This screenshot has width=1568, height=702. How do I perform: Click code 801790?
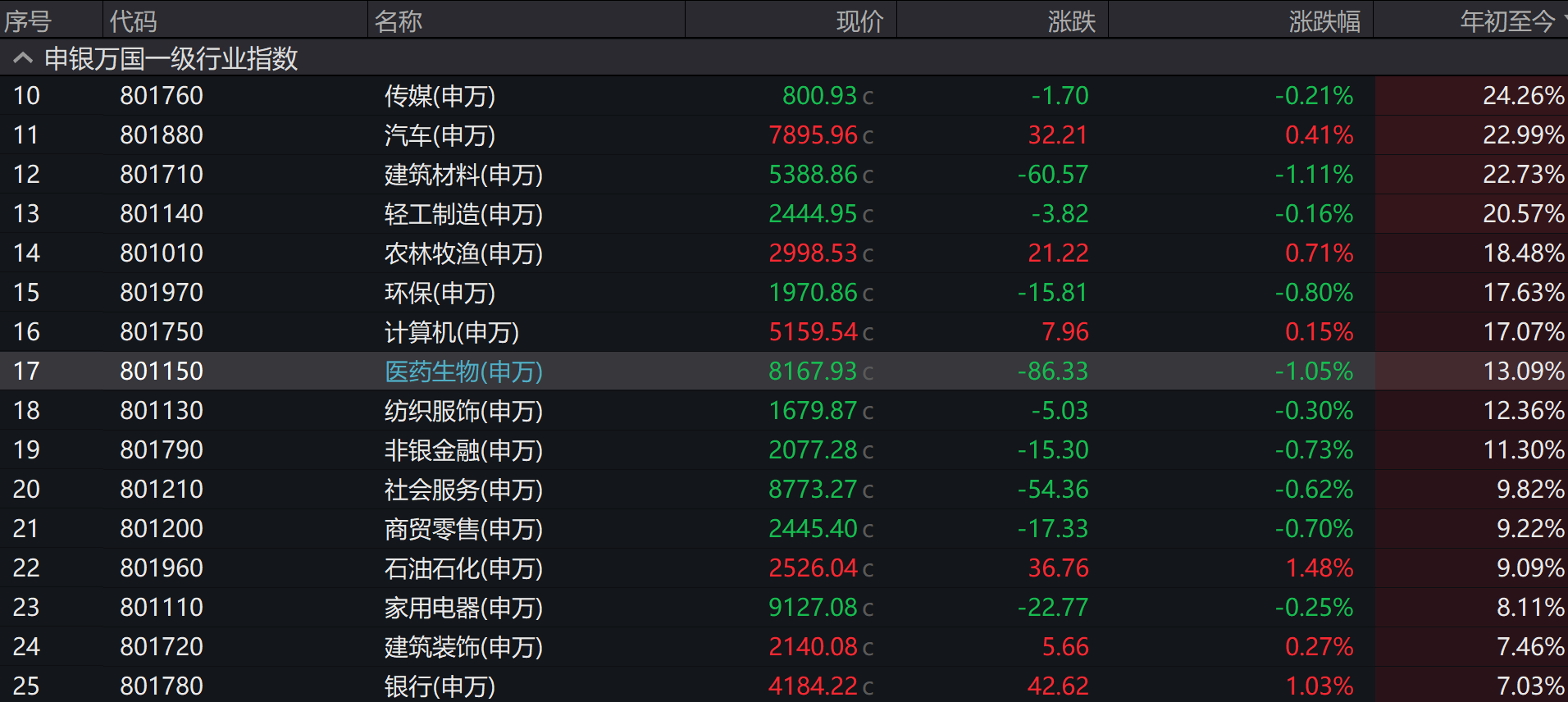coord(162,450)
